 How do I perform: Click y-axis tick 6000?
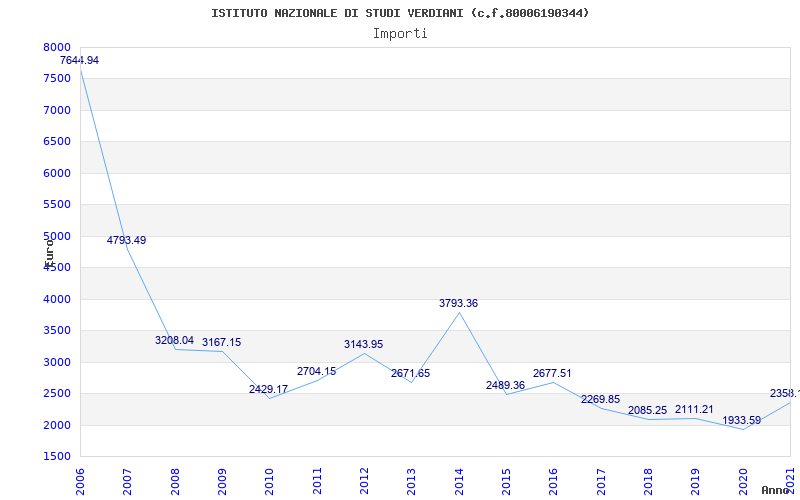pyautogui.click(x=57, y=173)
